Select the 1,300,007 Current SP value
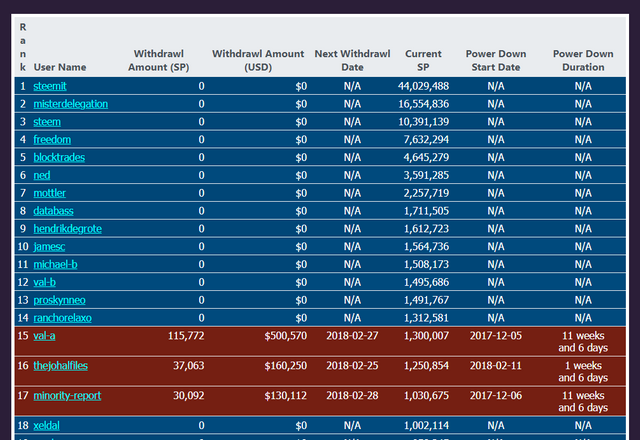The height and width of the screenshot is (440, 640). [x=427, y=336]
